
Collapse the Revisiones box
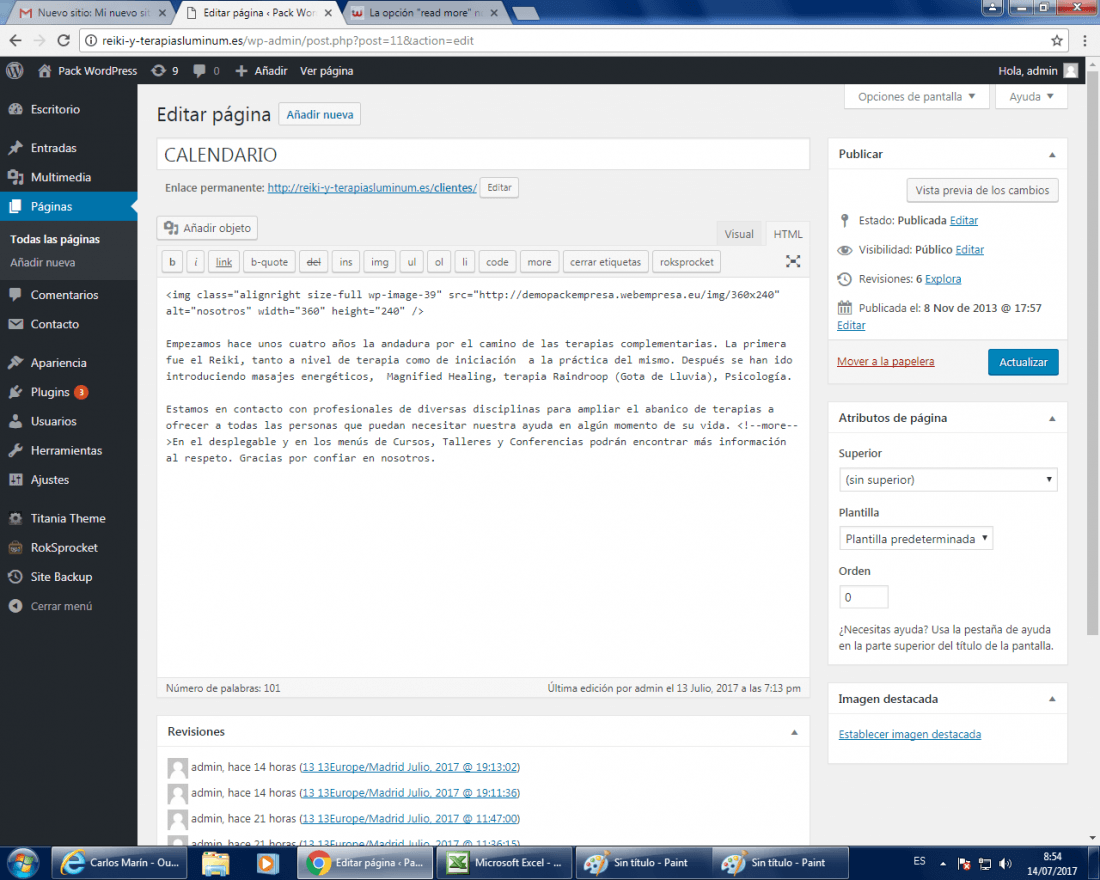pyautogui.click(x=794, y=732)
